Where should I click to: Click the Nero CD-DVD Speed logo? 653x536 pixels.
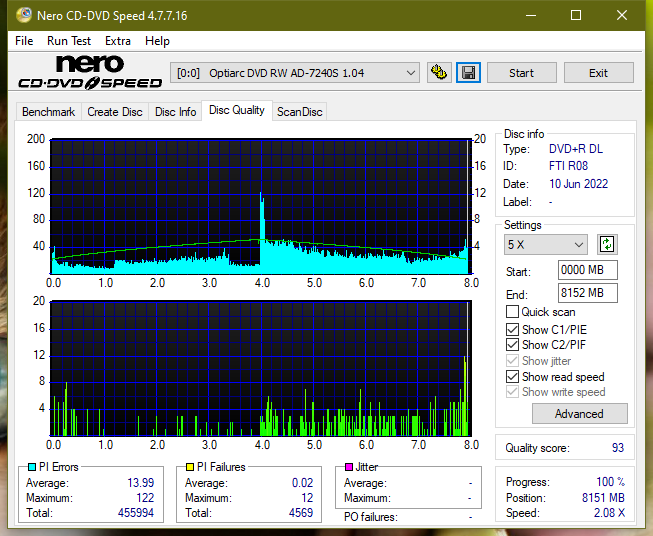[90, 72]
